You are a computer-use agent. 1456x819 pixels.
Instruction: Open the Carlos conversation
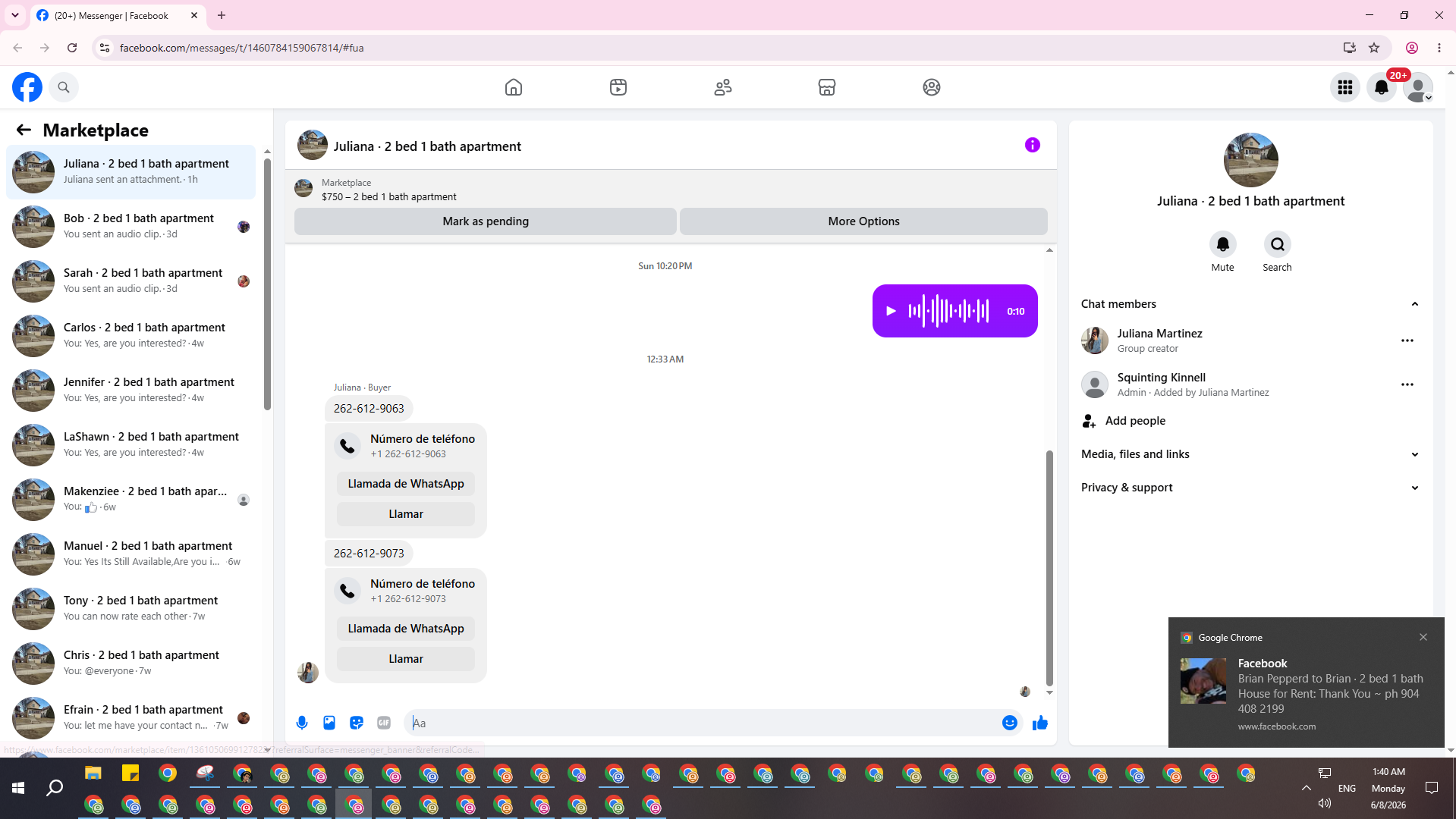pyautogui.click(x=131, y=336)
